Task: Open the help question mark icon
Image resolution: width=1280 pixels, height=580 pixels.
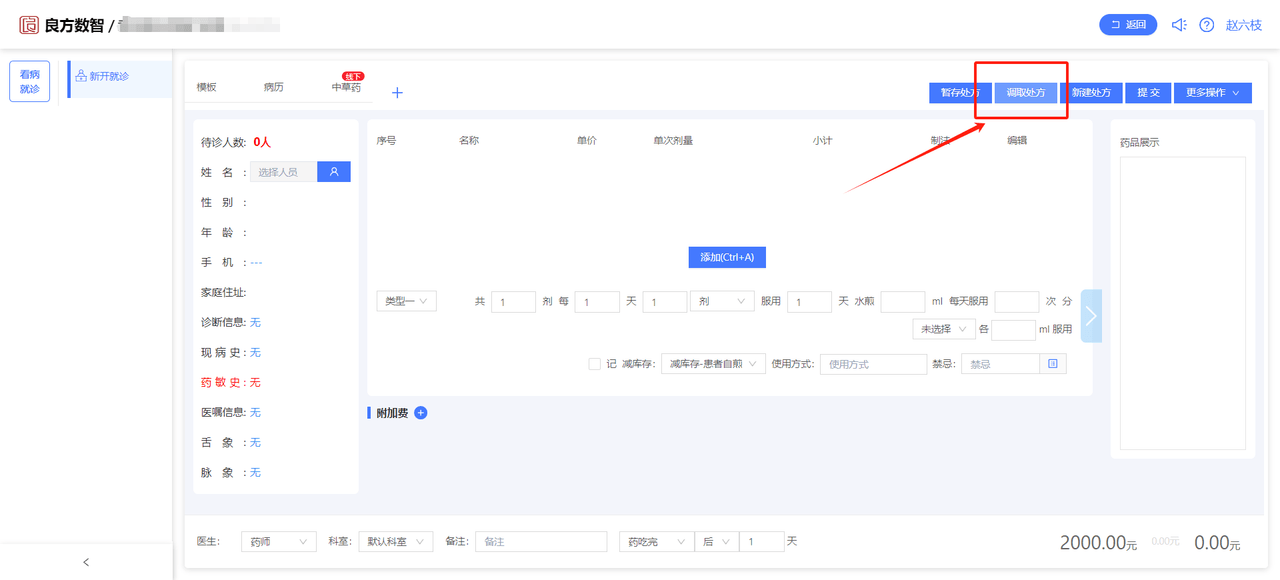Action: tap(1207, 25)
